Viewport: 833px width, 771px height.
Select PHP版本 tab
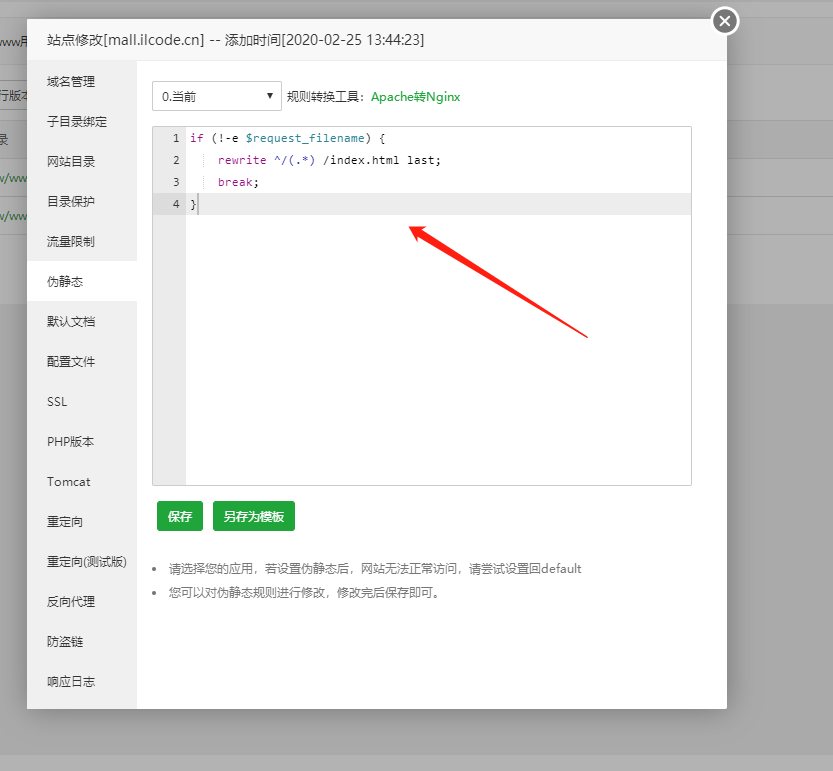point(70,441)
